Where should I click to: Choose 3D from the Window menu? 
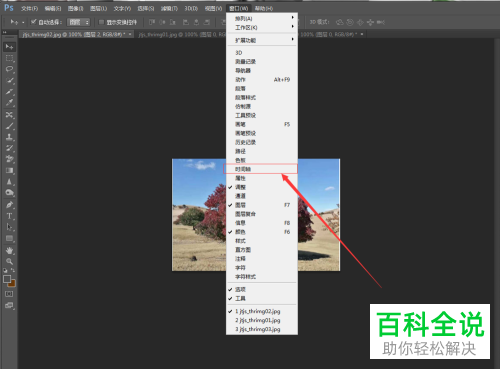point(262,53)
